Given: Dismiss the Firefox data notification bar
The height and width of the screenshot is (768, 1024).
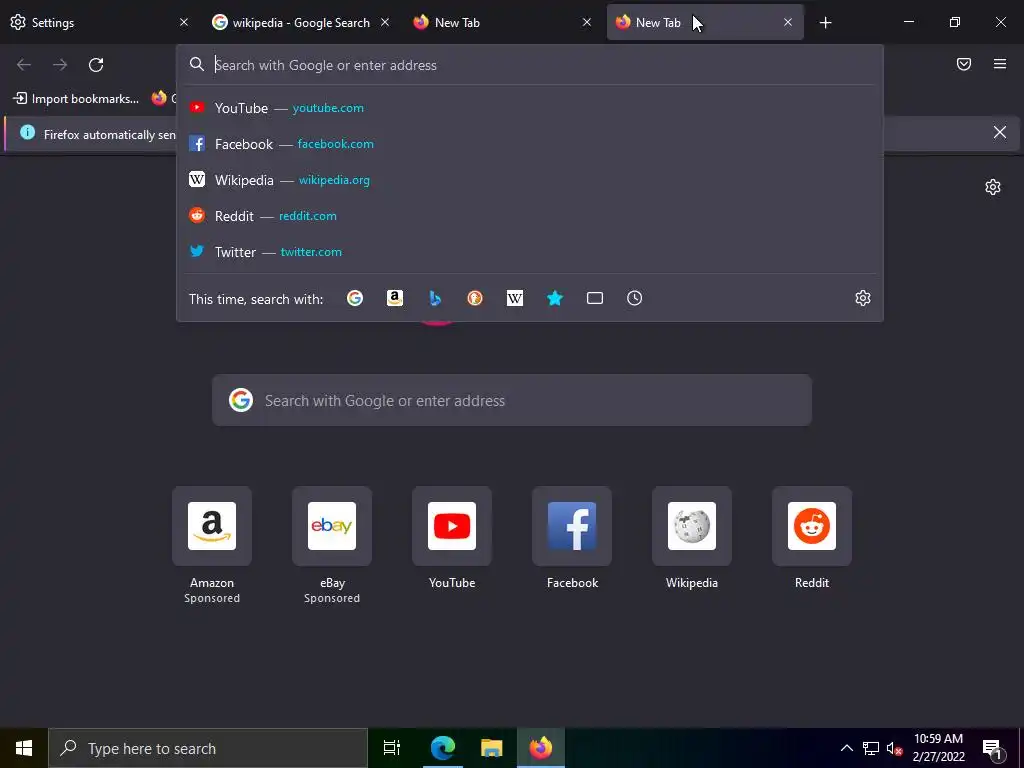Looking at the screenshot, I should [1000, 133].
